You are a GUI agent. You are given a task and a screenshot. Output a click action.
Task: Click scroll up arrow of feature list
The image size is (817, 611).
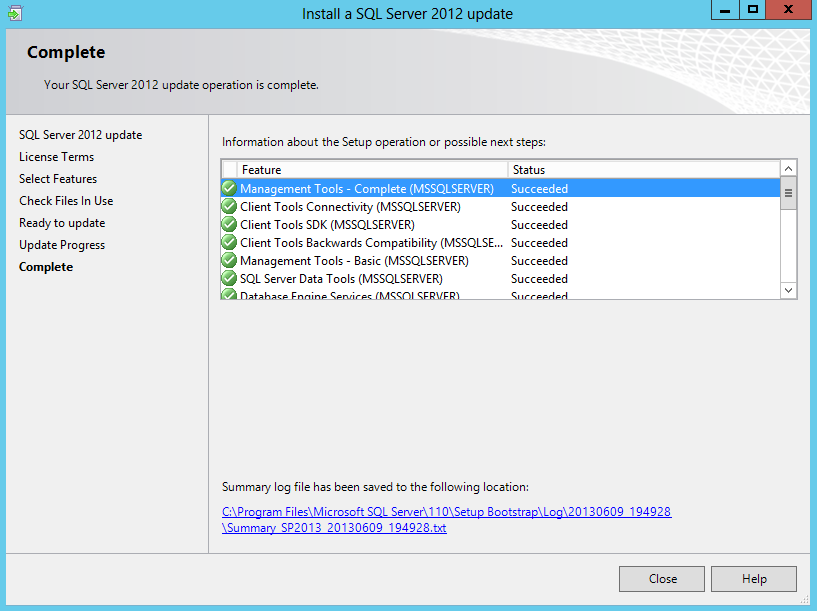point(788,169)
